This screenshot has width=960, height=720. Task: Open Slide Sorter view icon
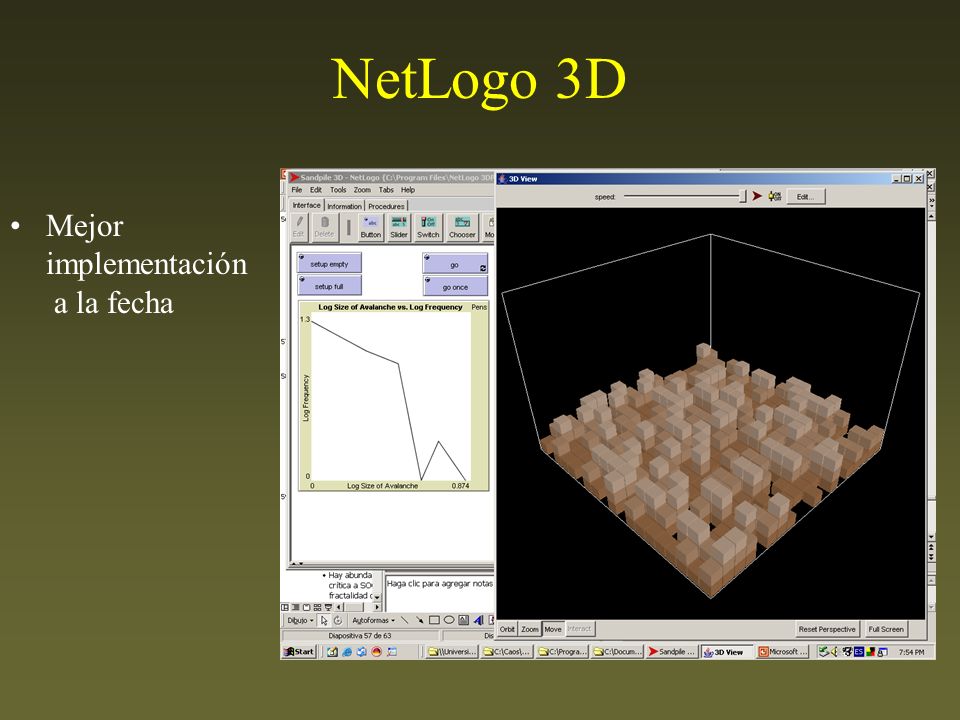317,607
